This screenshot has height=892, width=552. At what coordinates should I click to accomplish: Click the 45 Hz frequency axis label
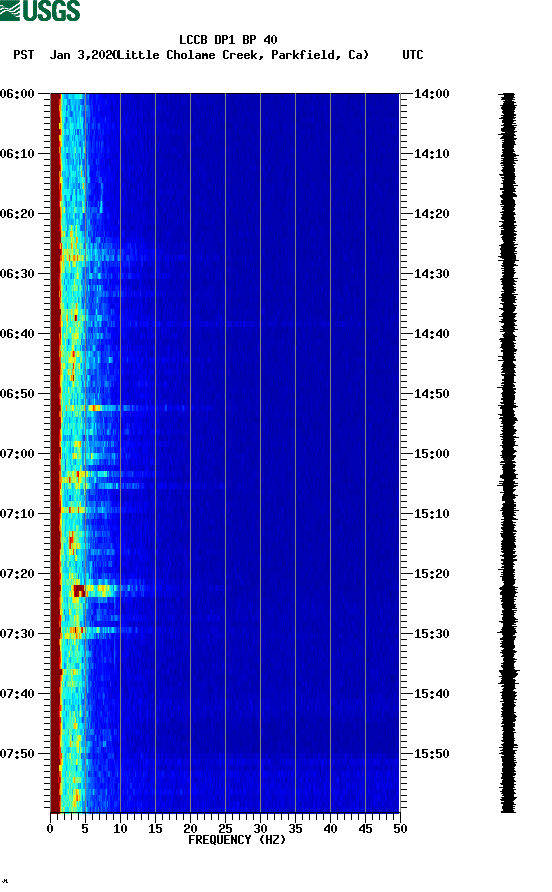365,829
